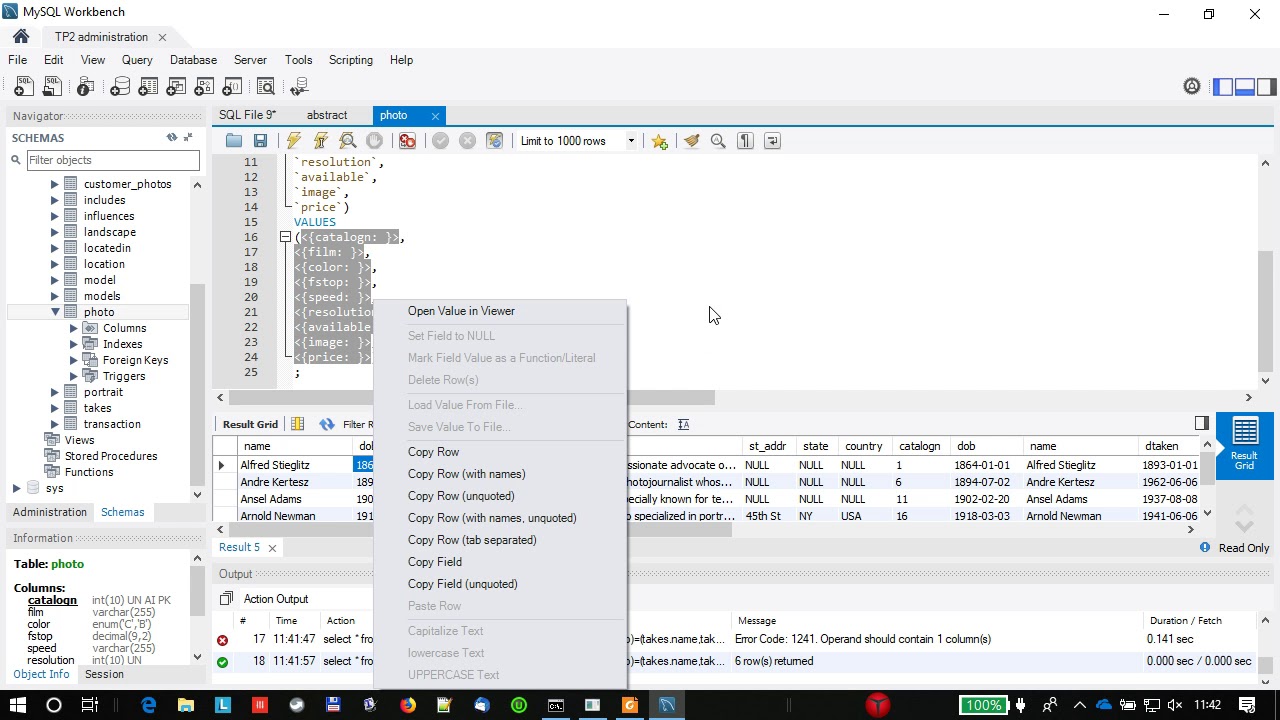Click the create new view icon
The height and width of the screenshot is (720, 1280).
pos(176,87)
